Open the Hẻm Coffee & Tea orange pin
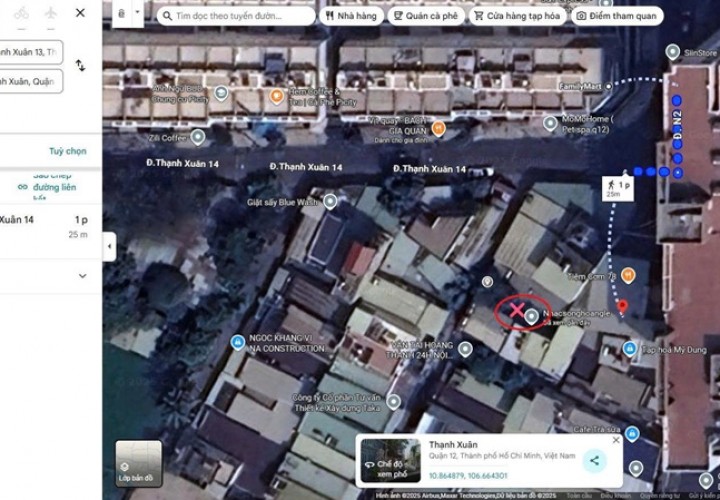Image resolution: width=720 pixels, height=500 pixels. (276, 96)
